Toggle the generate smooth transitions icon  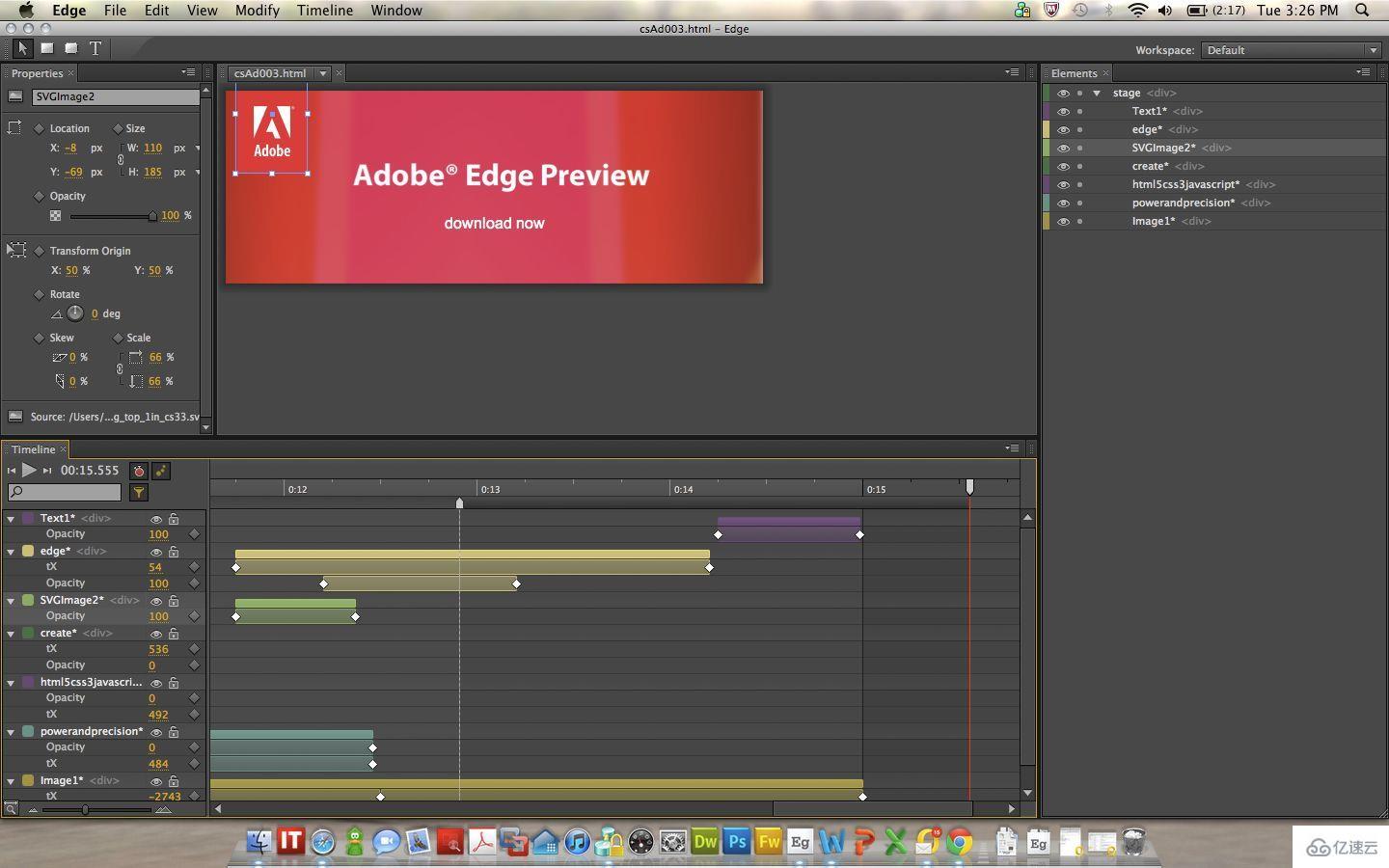click(161, 471)
